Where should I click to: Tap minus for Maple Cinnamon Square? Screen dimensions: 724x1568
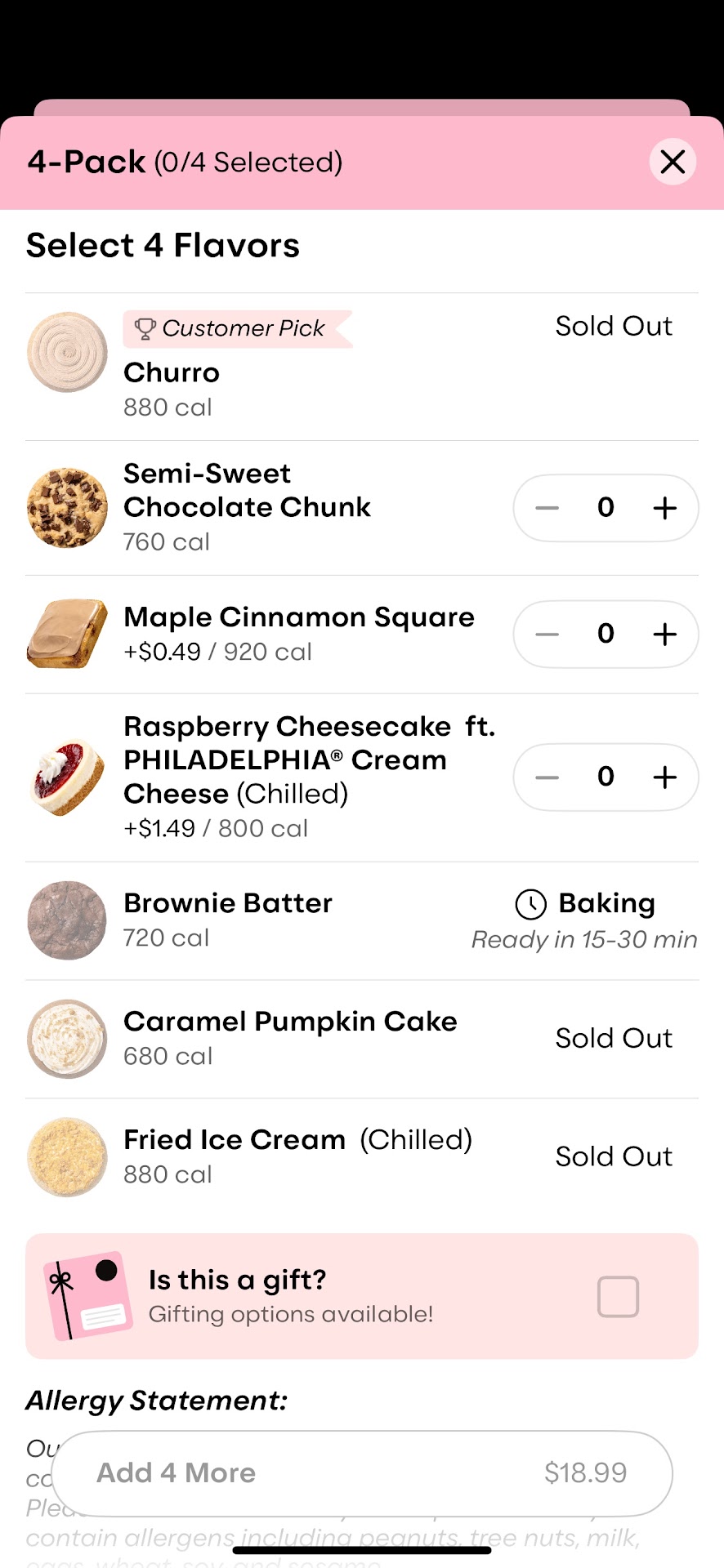click(547, 635)
